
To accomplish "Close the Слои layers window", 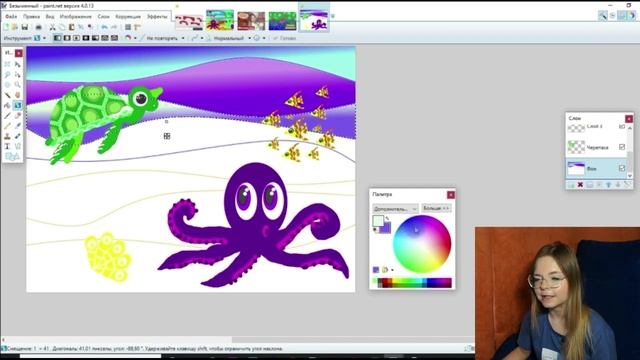I will tap(629, 119).
